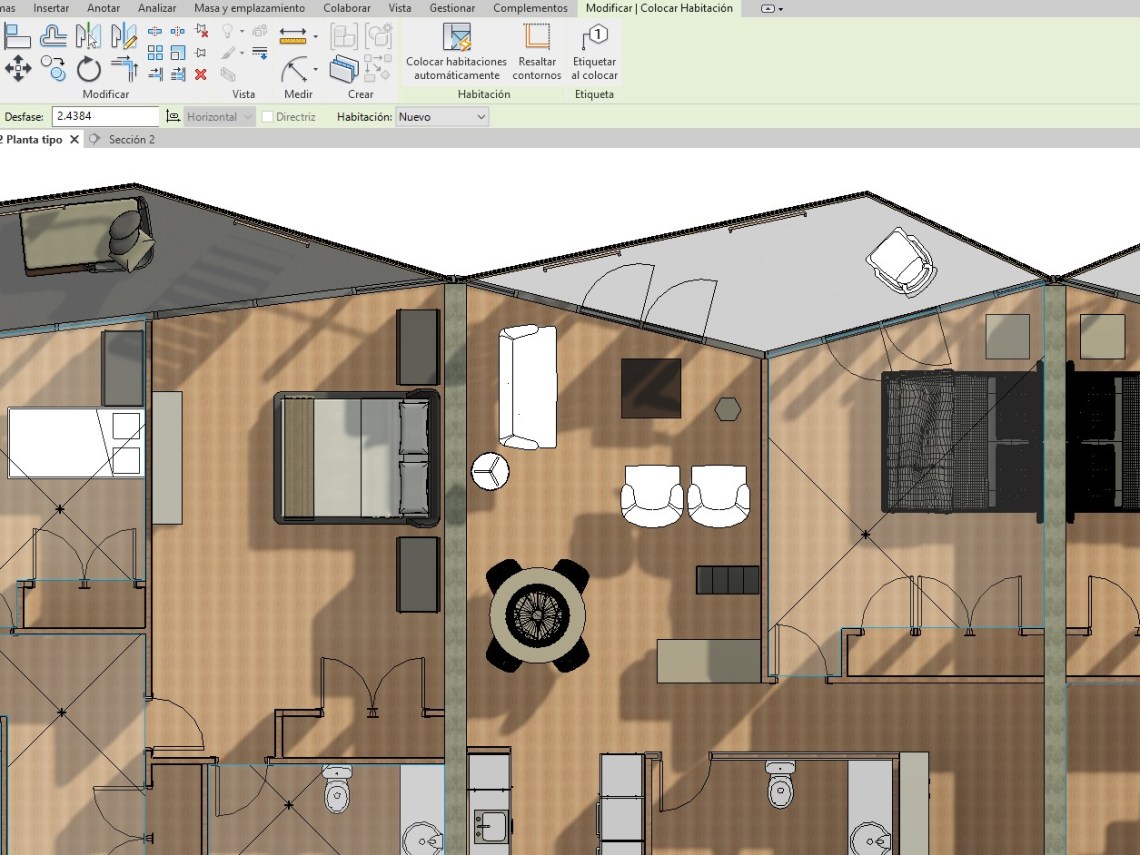Expand the Horizontal orientation dropdown
The width and height of the screenshot is (1140, 855).
(220, 117)
